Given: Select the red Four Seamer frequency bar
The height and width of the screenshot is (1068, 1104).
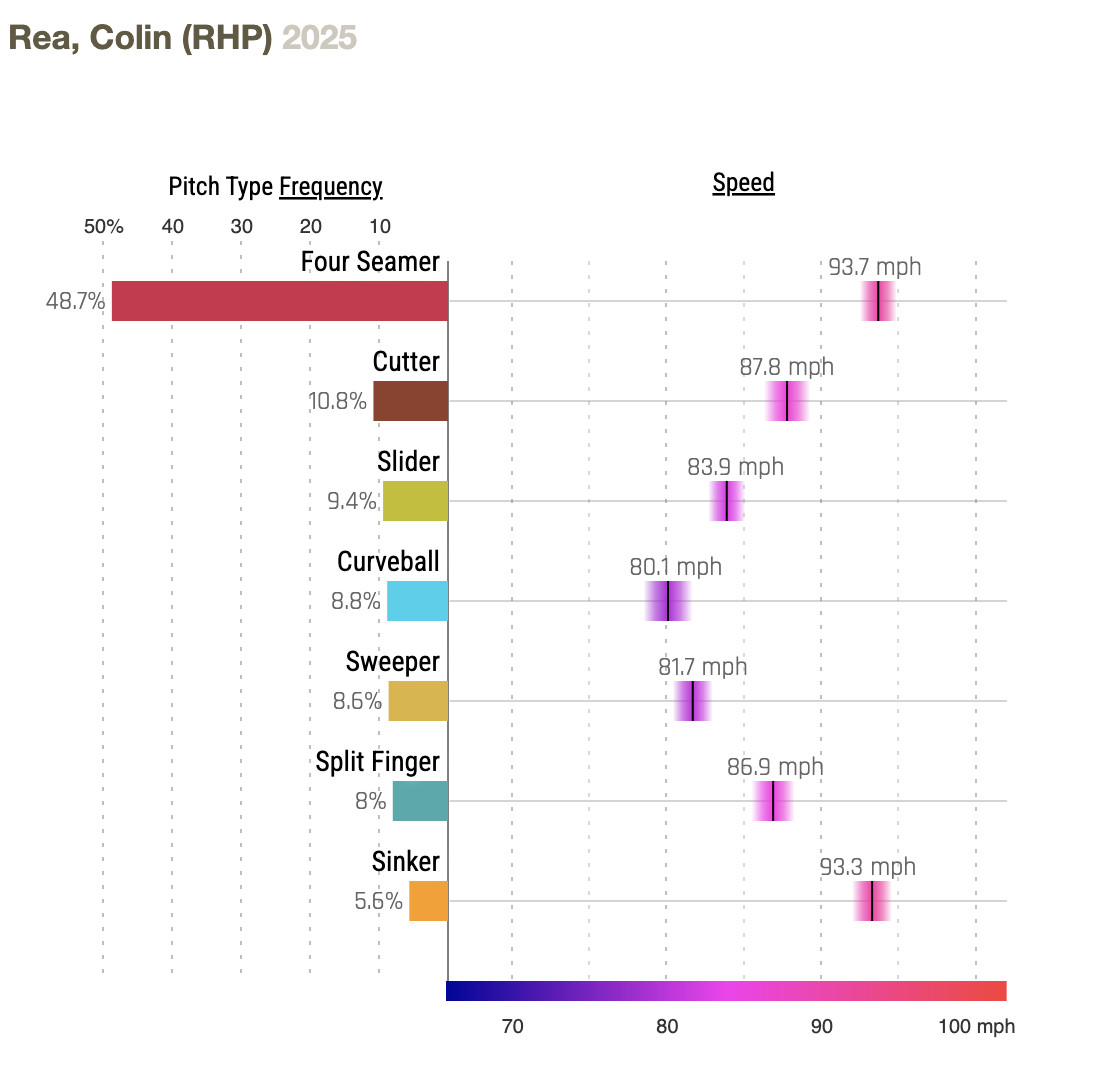Looking at the screenshot, I should [279, 301].
